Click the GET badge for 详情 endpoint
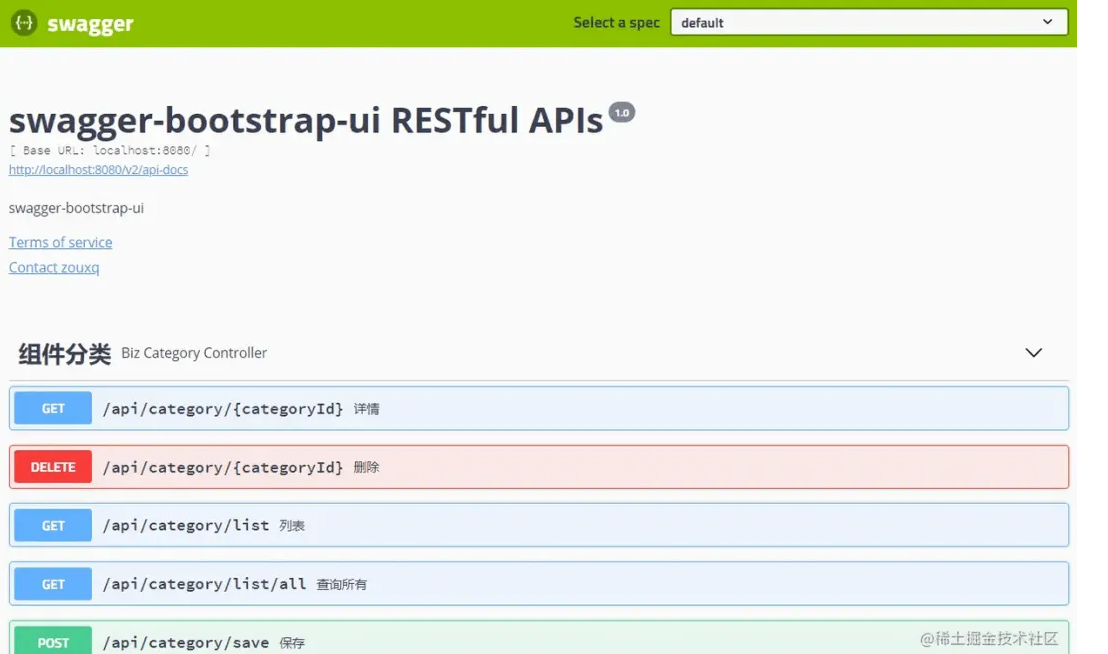This screenshot has height=654, width=1108. coord(53,408)
